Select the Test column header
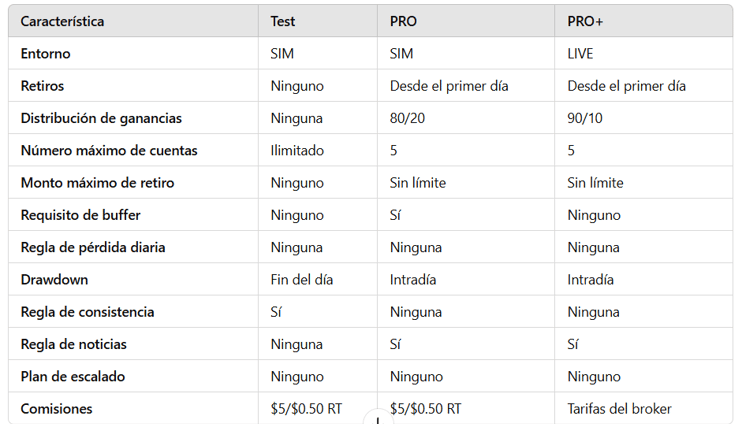 point(283,22)
